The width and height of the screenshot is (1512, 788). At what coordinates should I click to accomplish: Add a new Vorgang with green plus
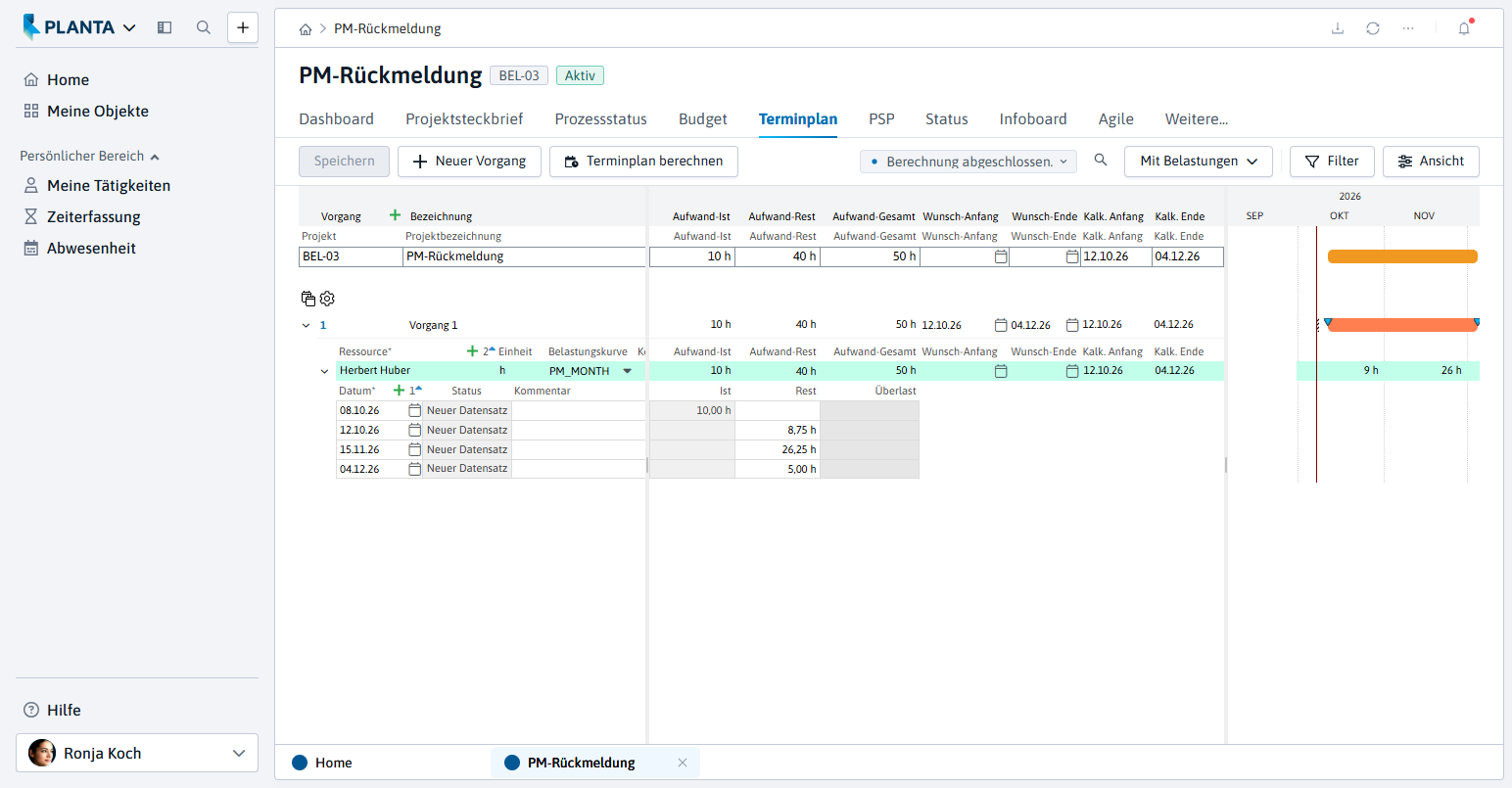396,215
